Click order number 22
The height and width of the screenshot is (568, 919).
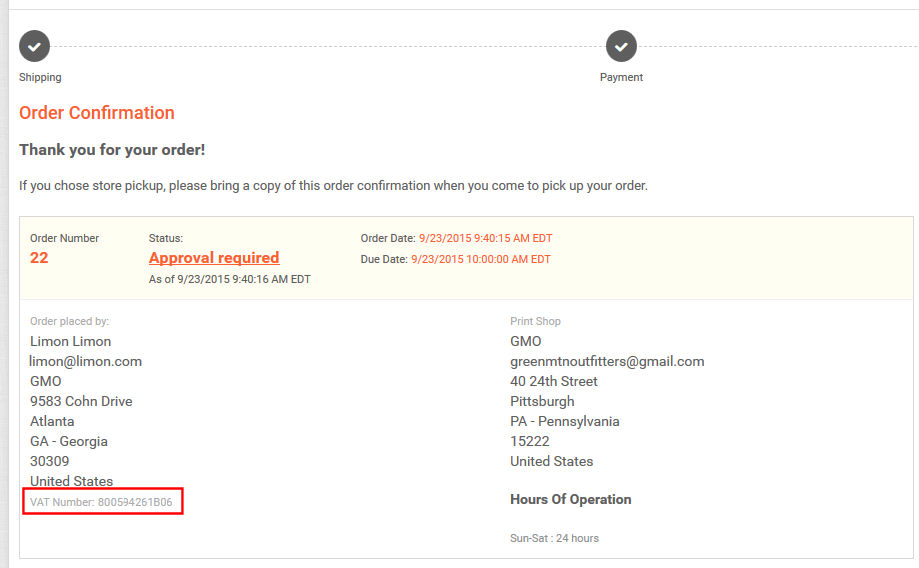pos(39,258)
